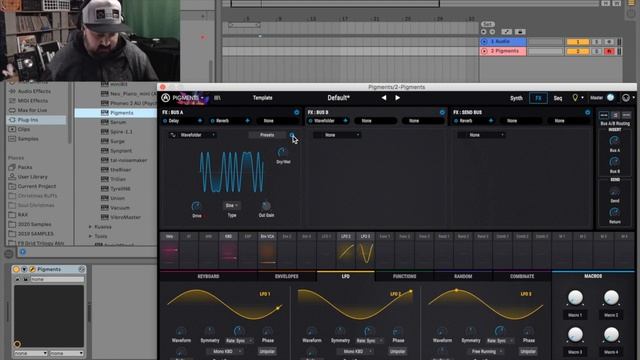This screenshot has width=640, height=360.
Task: Open the Packs folder in Places
Action: (x=25, y=167)
